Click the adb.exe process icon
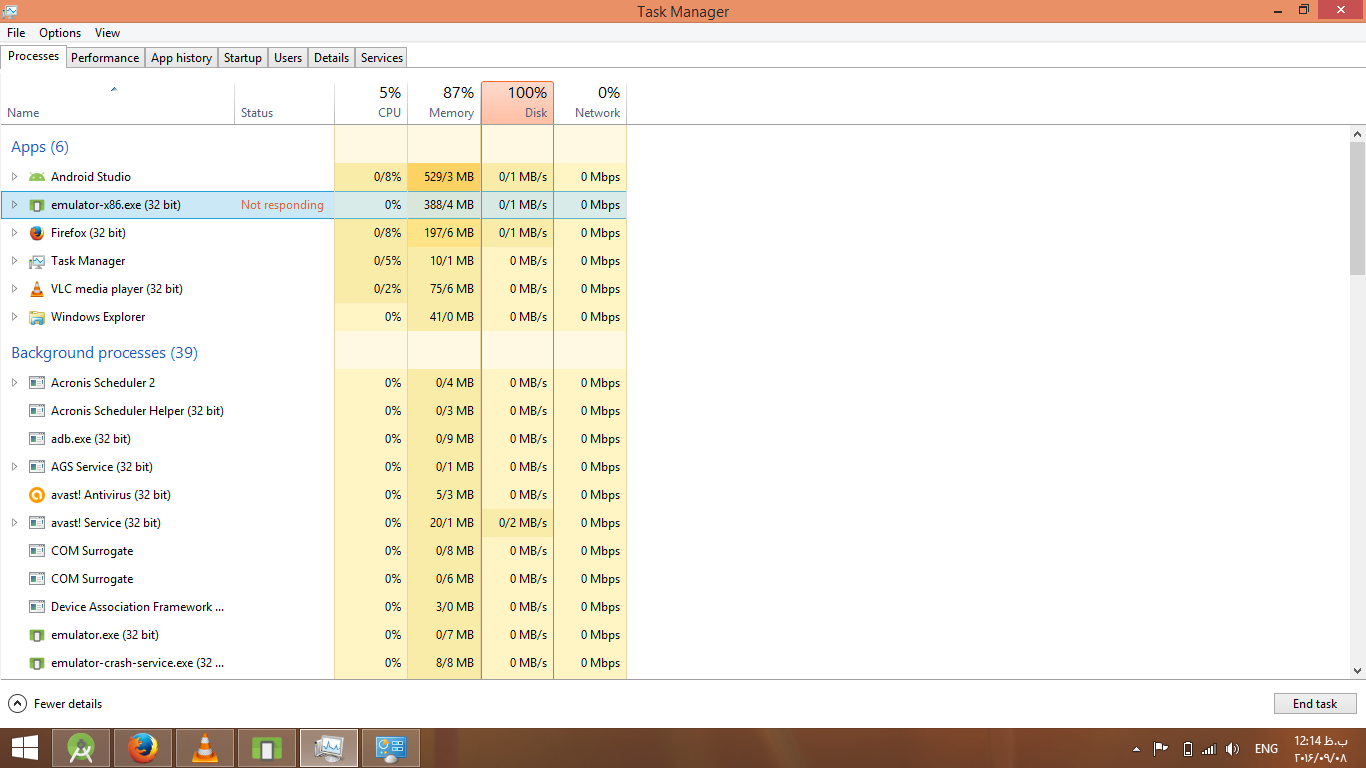Image resolution: width=1366 pixels, height=768 pixels. point(37,439)
